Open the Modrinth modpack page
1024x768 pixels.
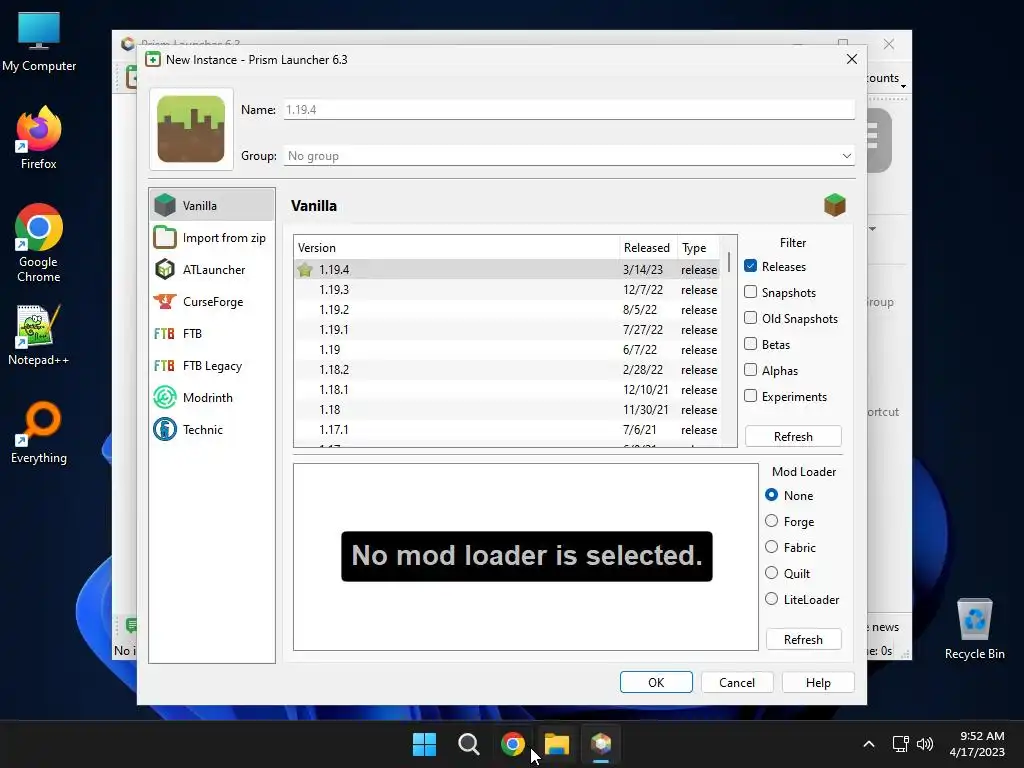pyautogui.click(x=212, y=398)
